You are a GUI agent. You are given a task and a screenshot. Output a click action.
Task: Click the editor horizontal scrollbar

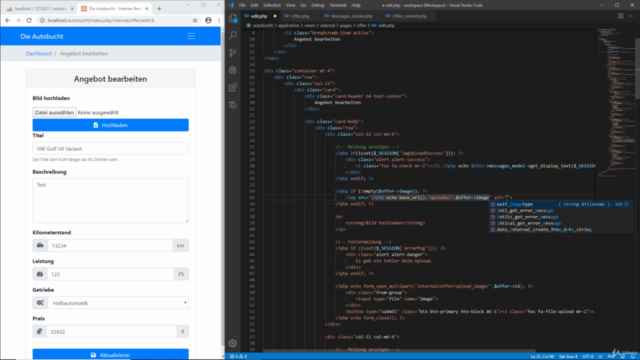[399, 351]
